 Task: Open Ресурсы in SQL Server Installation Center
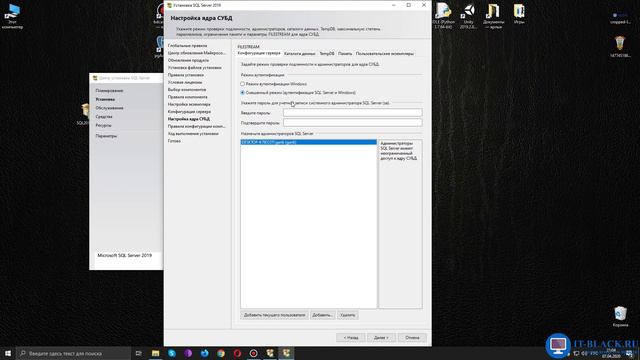tap(103, 126)
